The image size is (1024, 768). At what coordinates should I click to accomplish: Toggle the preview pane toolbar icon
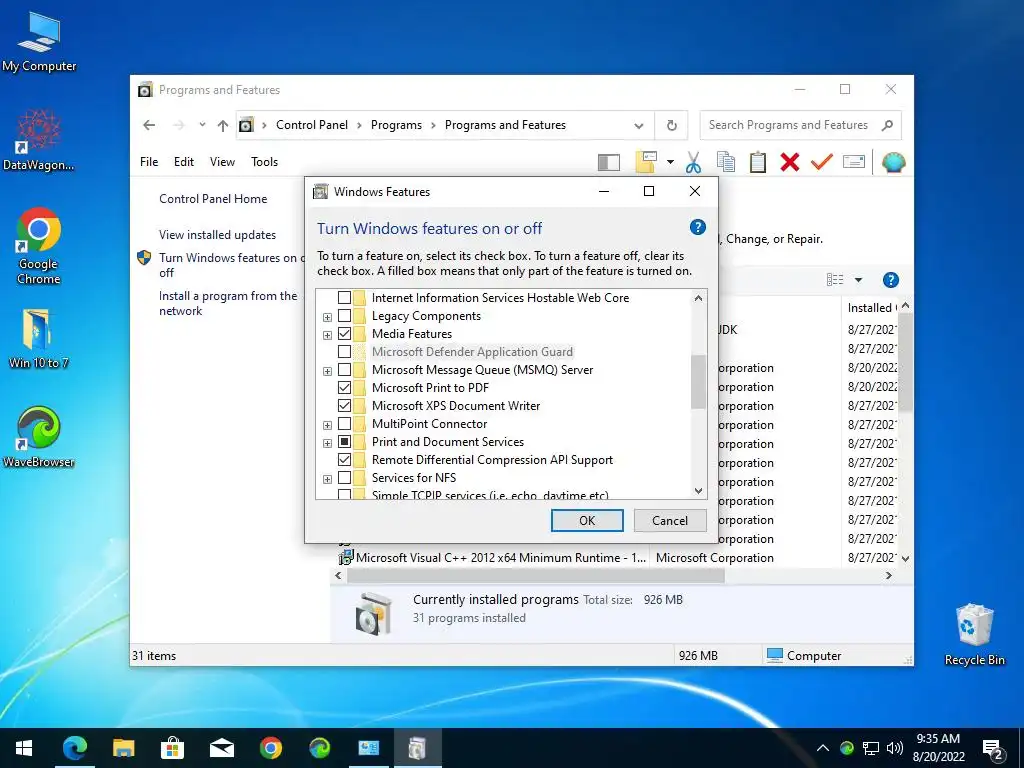[x=609, y=162]
